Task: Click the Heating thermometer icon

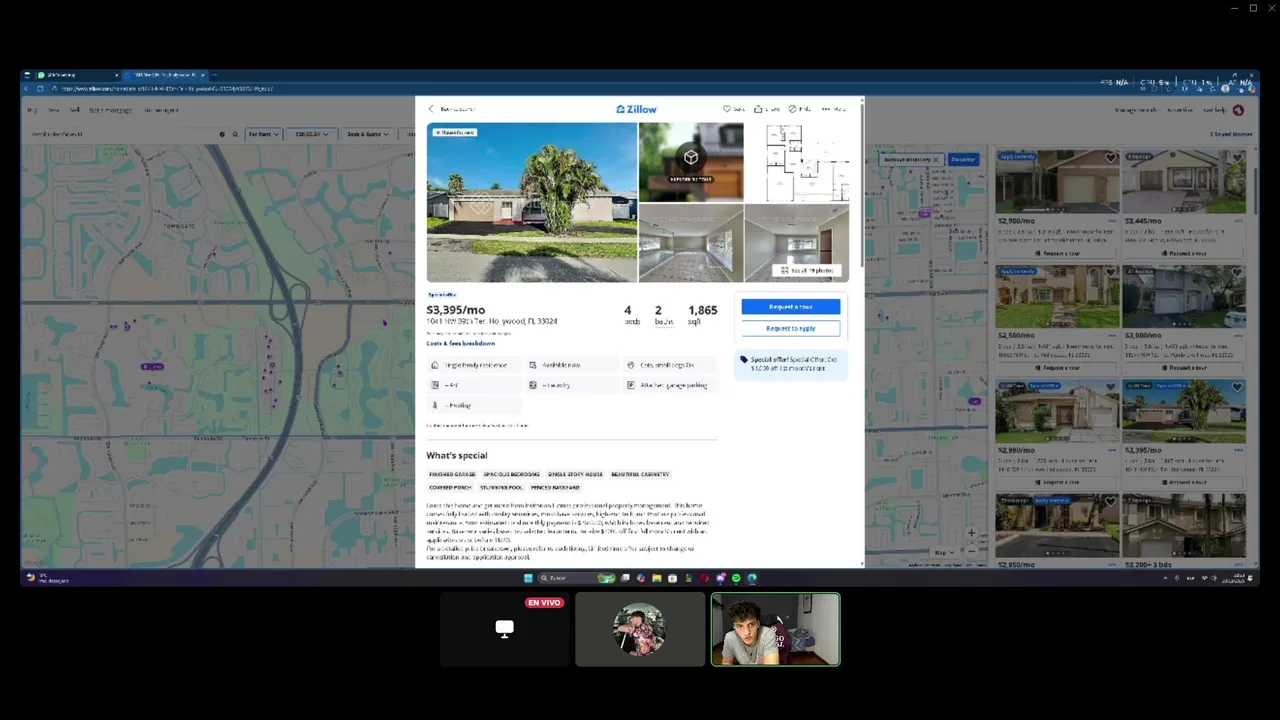Action: click(435, 405)
